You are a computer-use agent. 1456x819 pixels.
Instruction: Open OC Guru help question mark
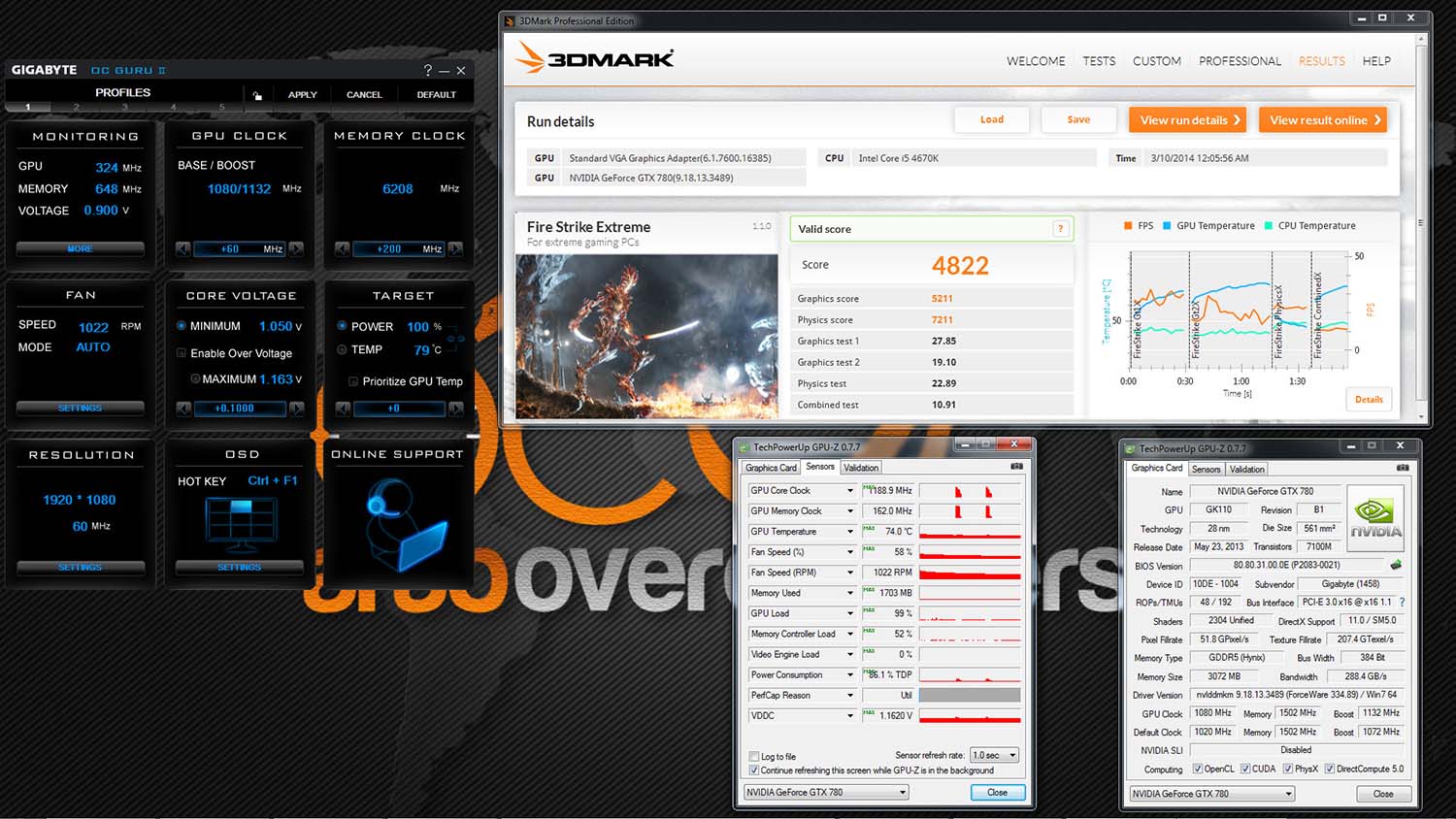click(428, 70)
